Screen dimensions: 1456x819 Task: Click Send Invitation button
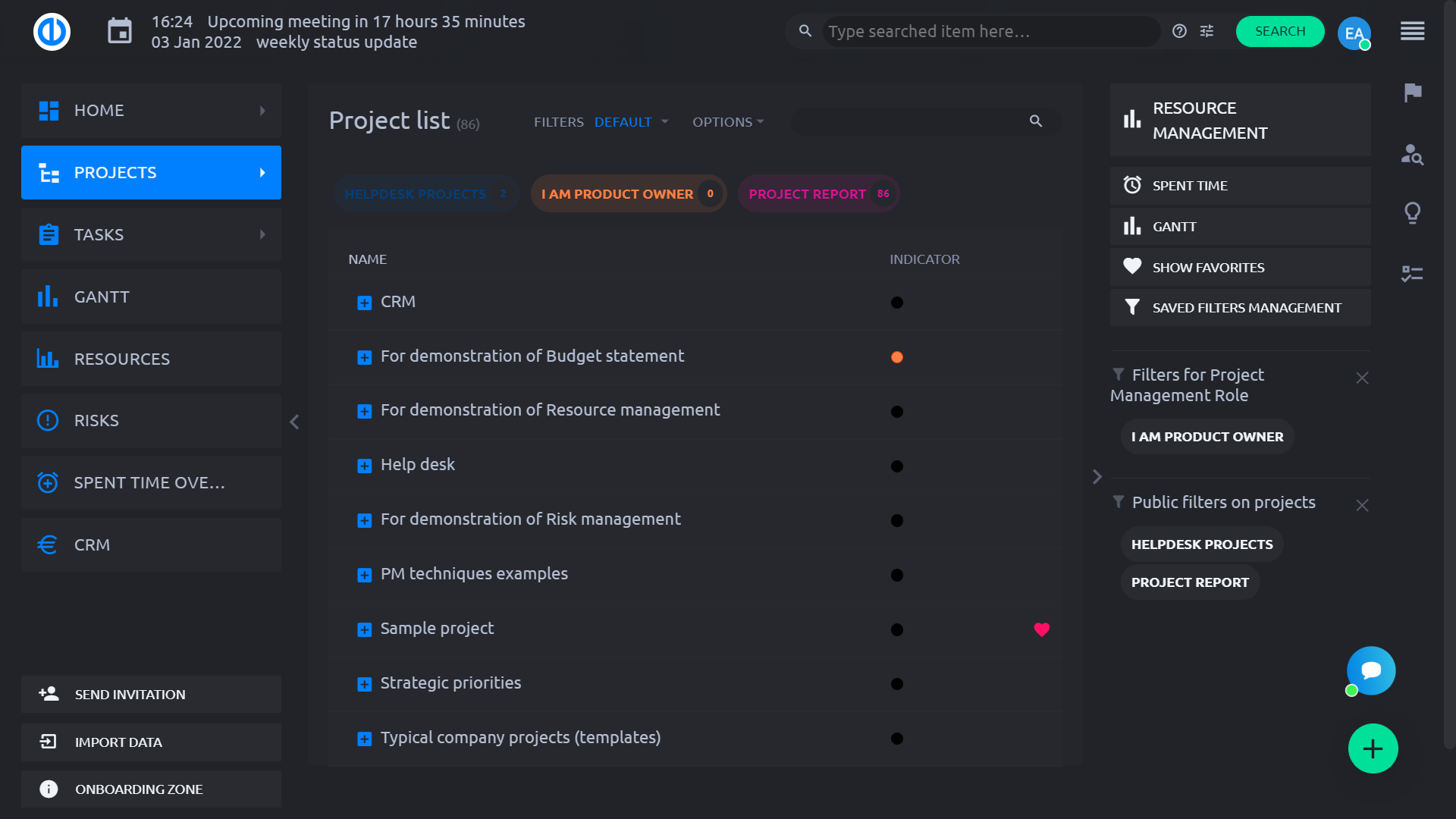click(x=152, y=694)
